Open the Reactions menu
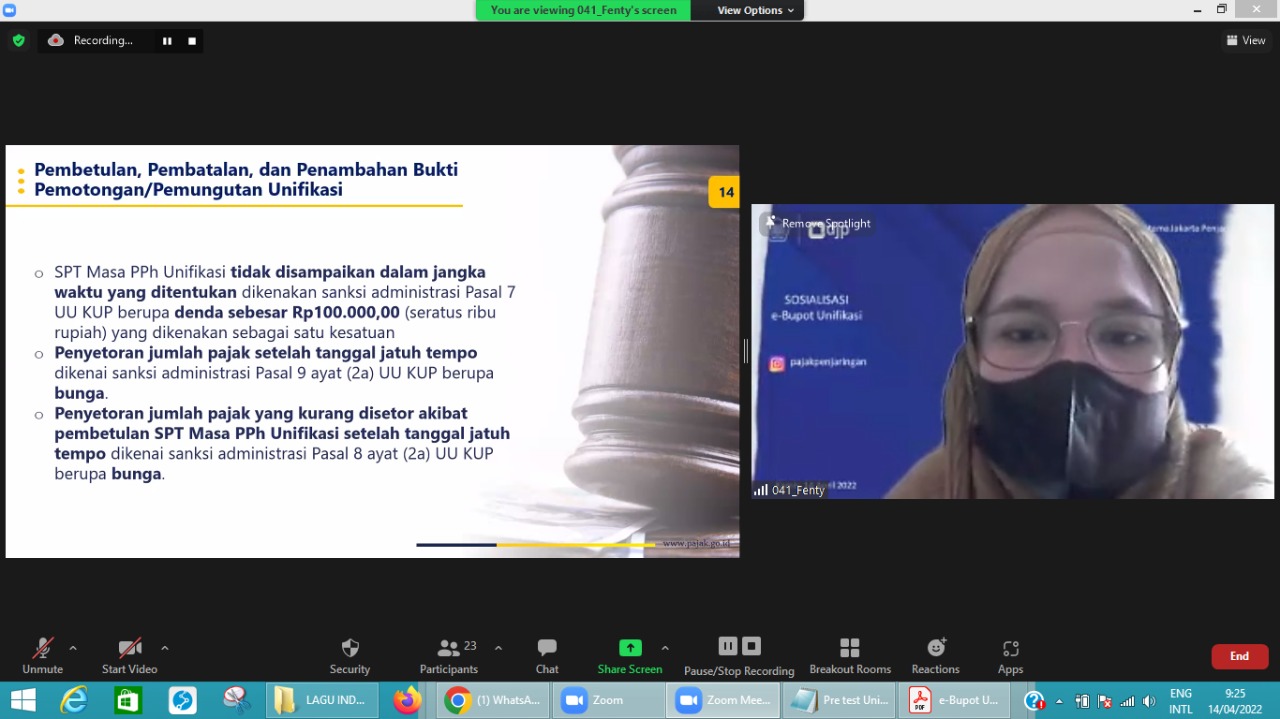1280x719 pixels. click(x=935, y=656)
